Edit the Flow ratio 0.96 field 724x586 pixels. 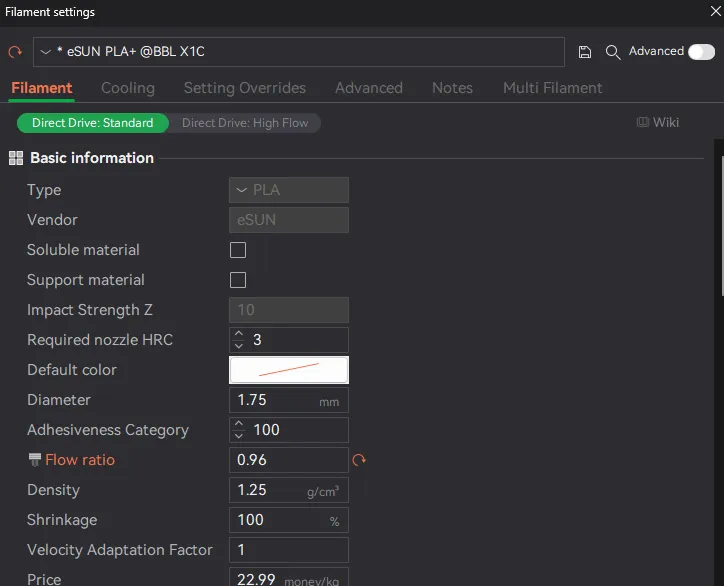(x=289, y=460)
